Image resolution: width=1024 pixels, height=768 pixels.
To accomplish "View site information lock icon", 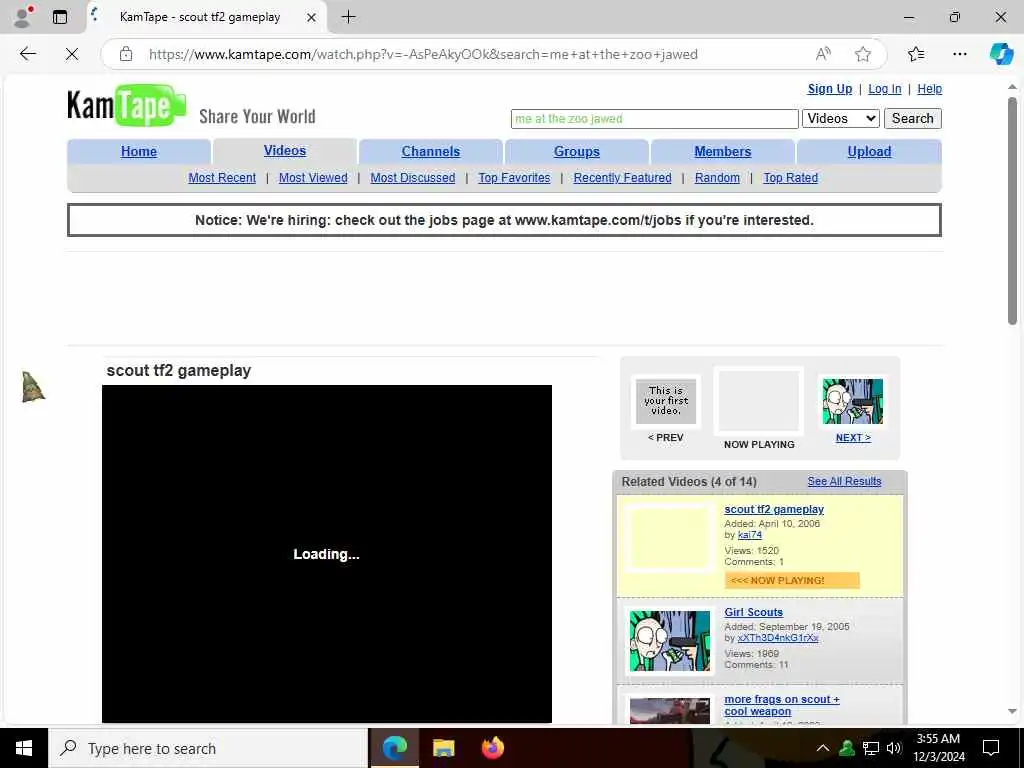I will coord(126,54).
